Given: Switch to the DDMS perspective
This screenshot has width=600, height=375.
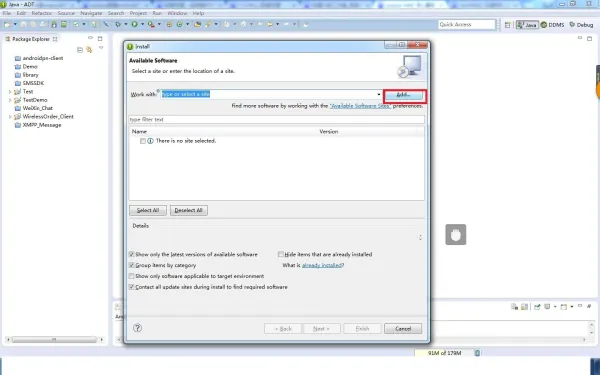Looking at the screenshot, I should (552, 25).
